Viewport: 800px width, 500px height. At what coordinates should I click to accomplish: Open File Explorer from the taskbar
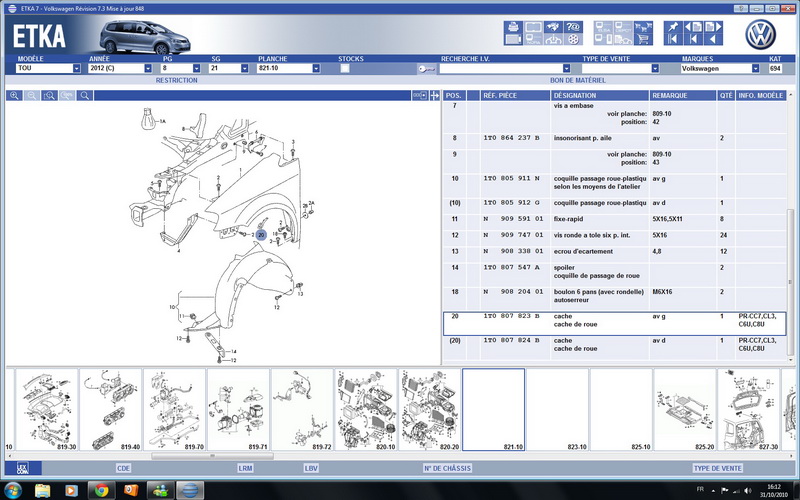pos(42,491)
